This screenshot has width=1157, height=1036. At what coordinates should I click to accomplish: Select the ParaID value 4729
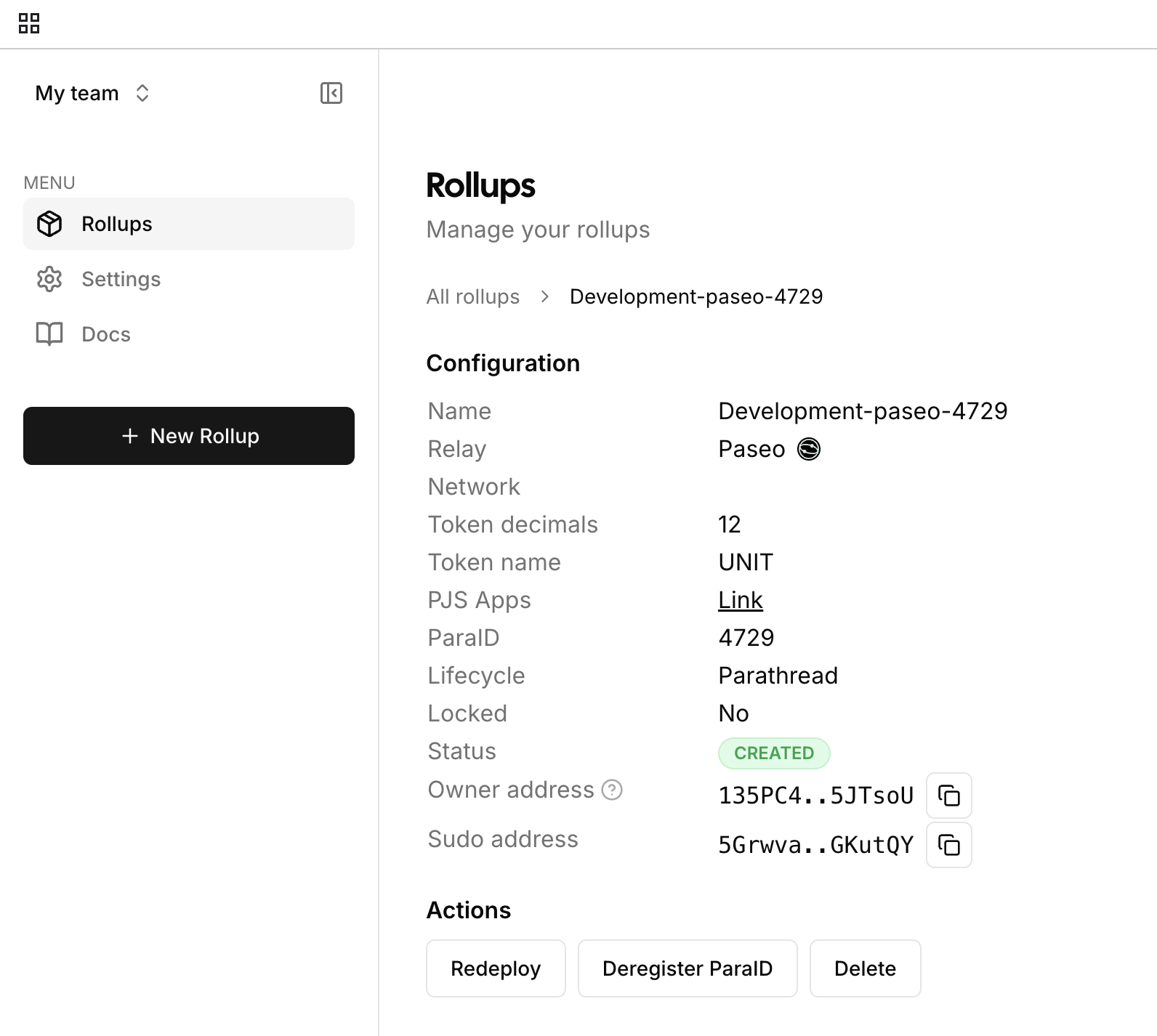pyautogui.click(x=746, y=638)
